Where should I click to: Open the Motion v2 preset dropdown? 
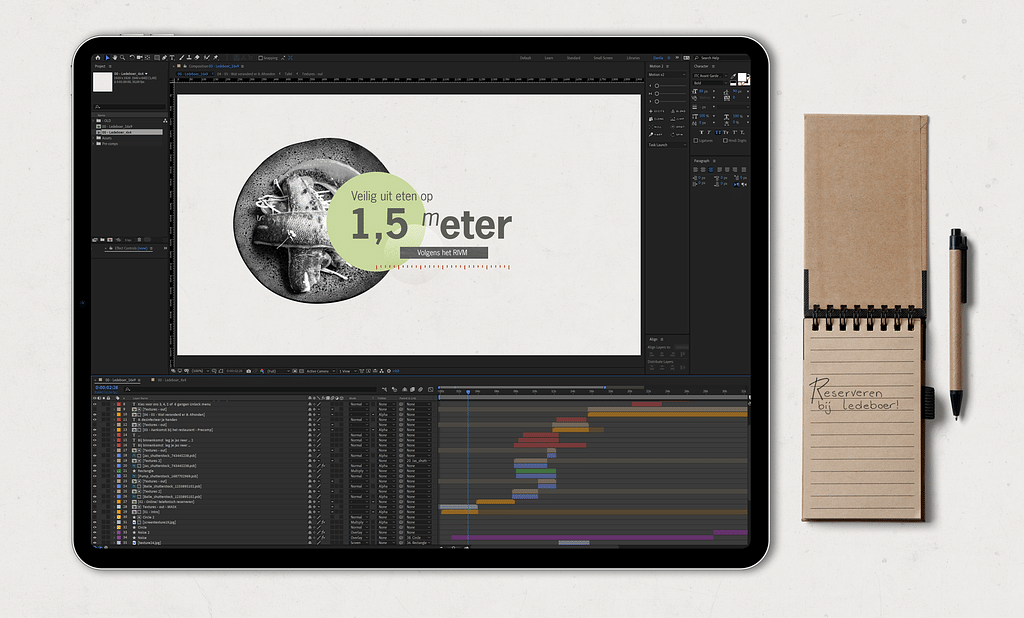(x=667, y=75)
